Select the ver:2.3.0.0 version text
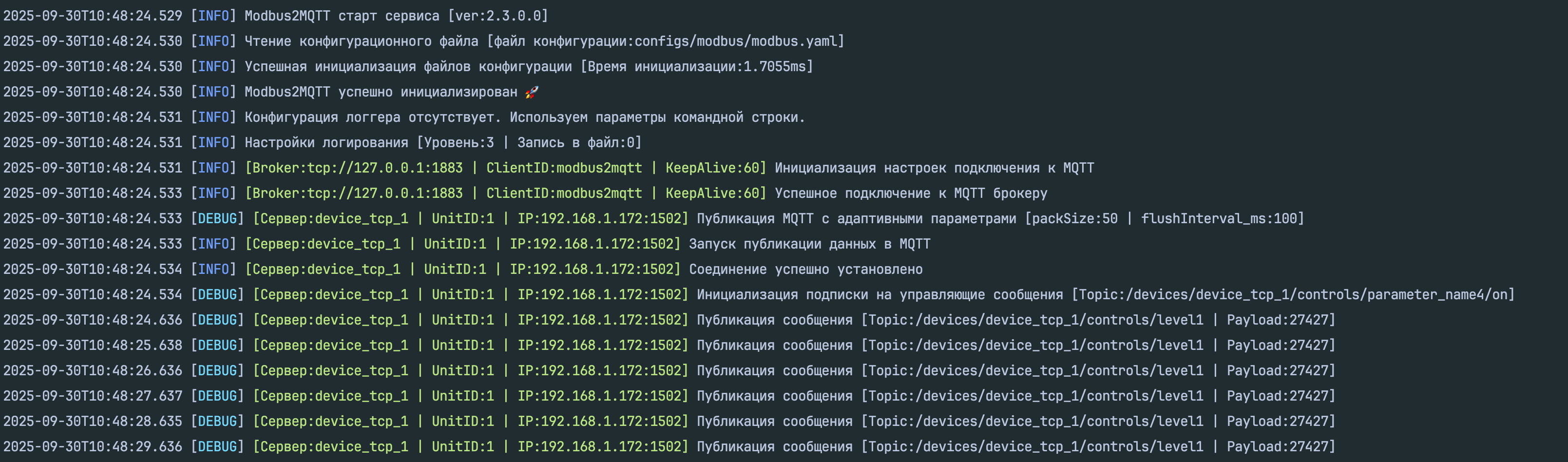This screenshot has height=462, width=1568. 498,16
